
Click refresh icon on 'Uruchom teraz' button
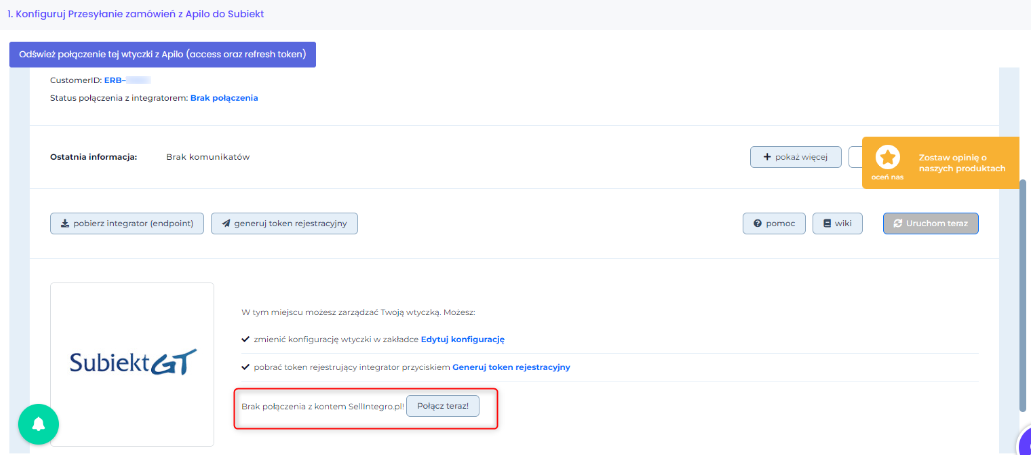click(x=897, y=223)
